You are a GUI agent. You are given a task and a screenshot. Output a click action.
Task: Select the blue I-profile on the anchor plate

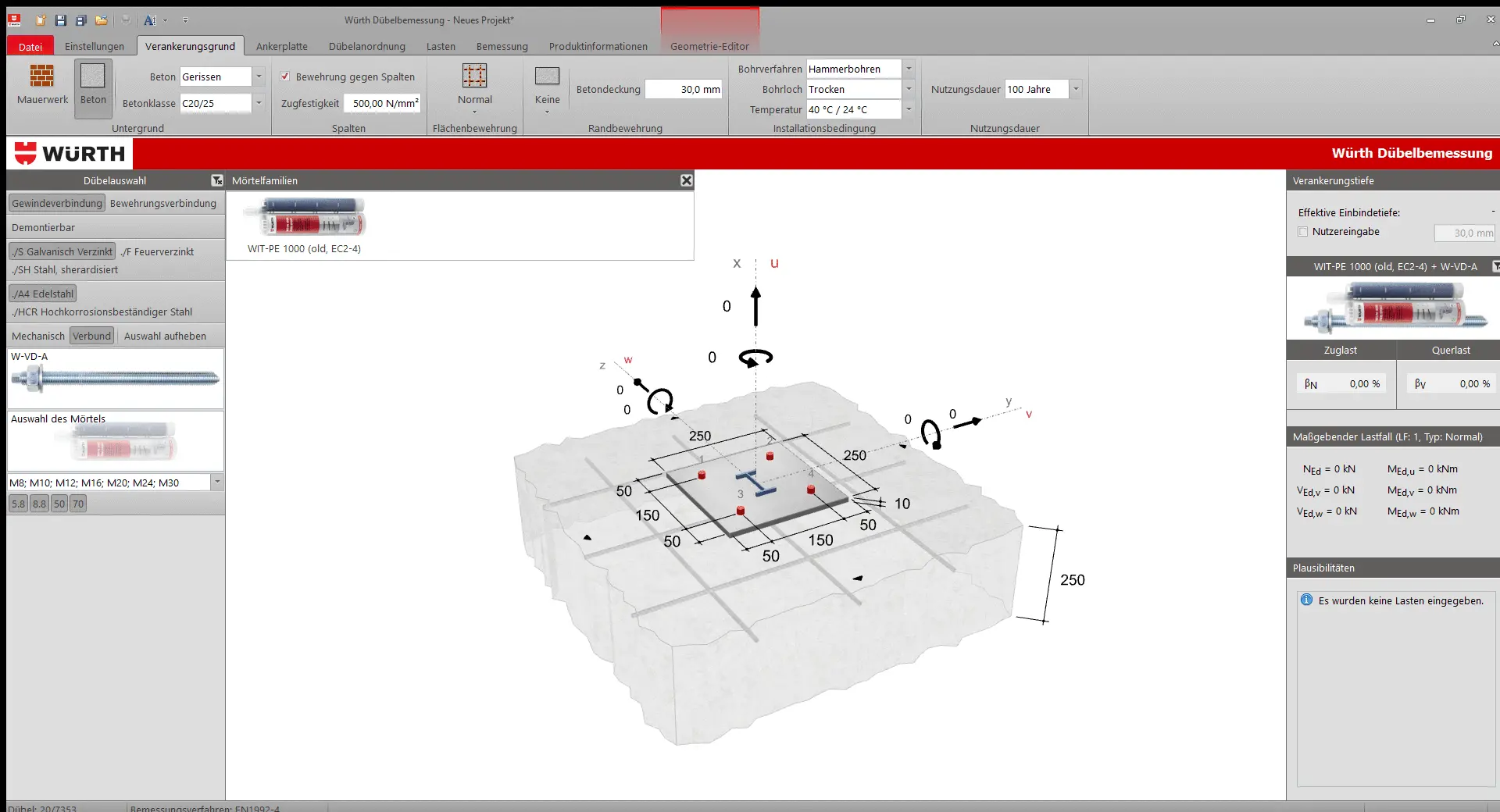755,483
